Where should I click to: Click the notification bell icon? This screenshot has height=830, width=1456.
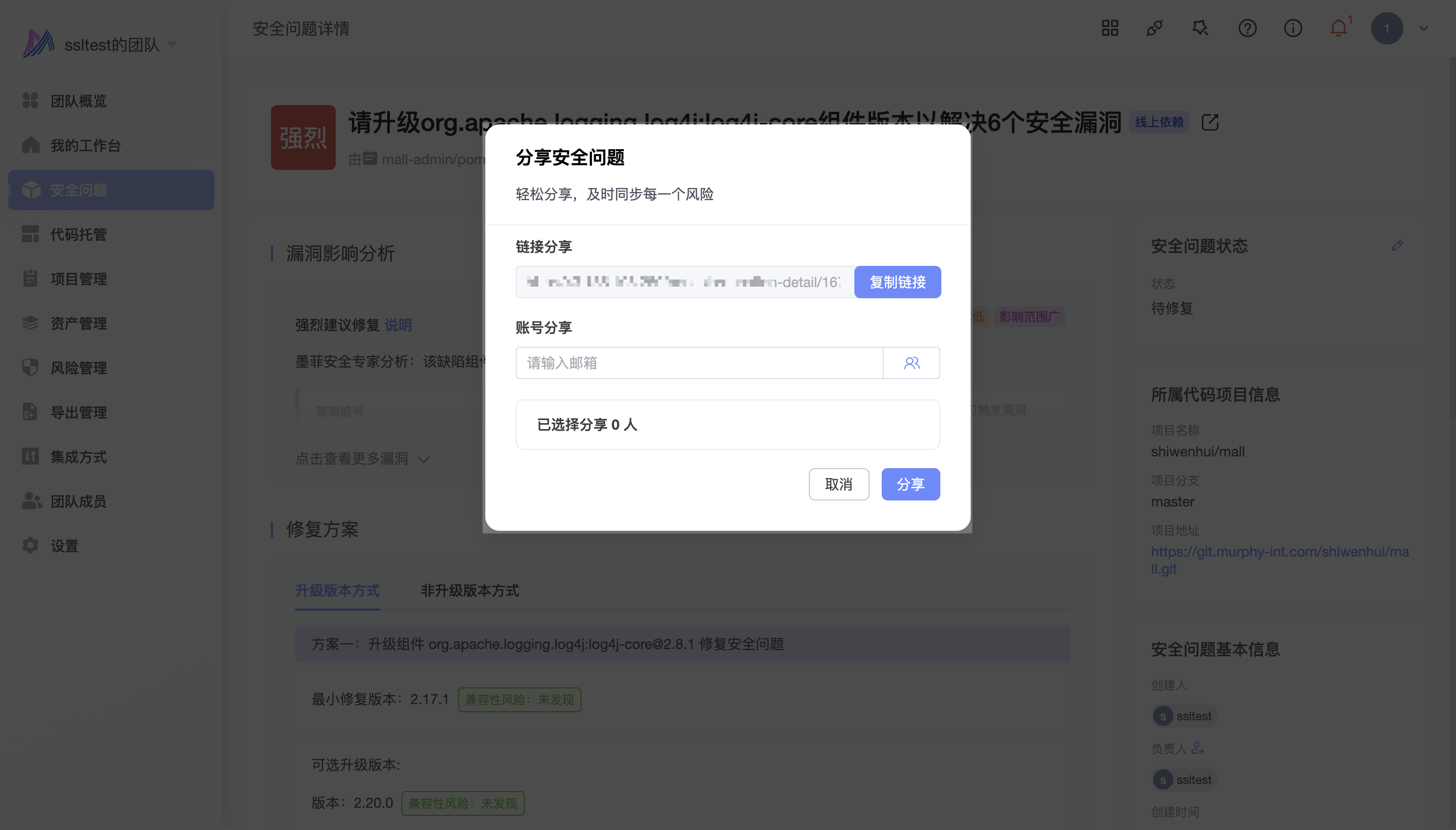pyautogui.click(x=1338, y=28)
